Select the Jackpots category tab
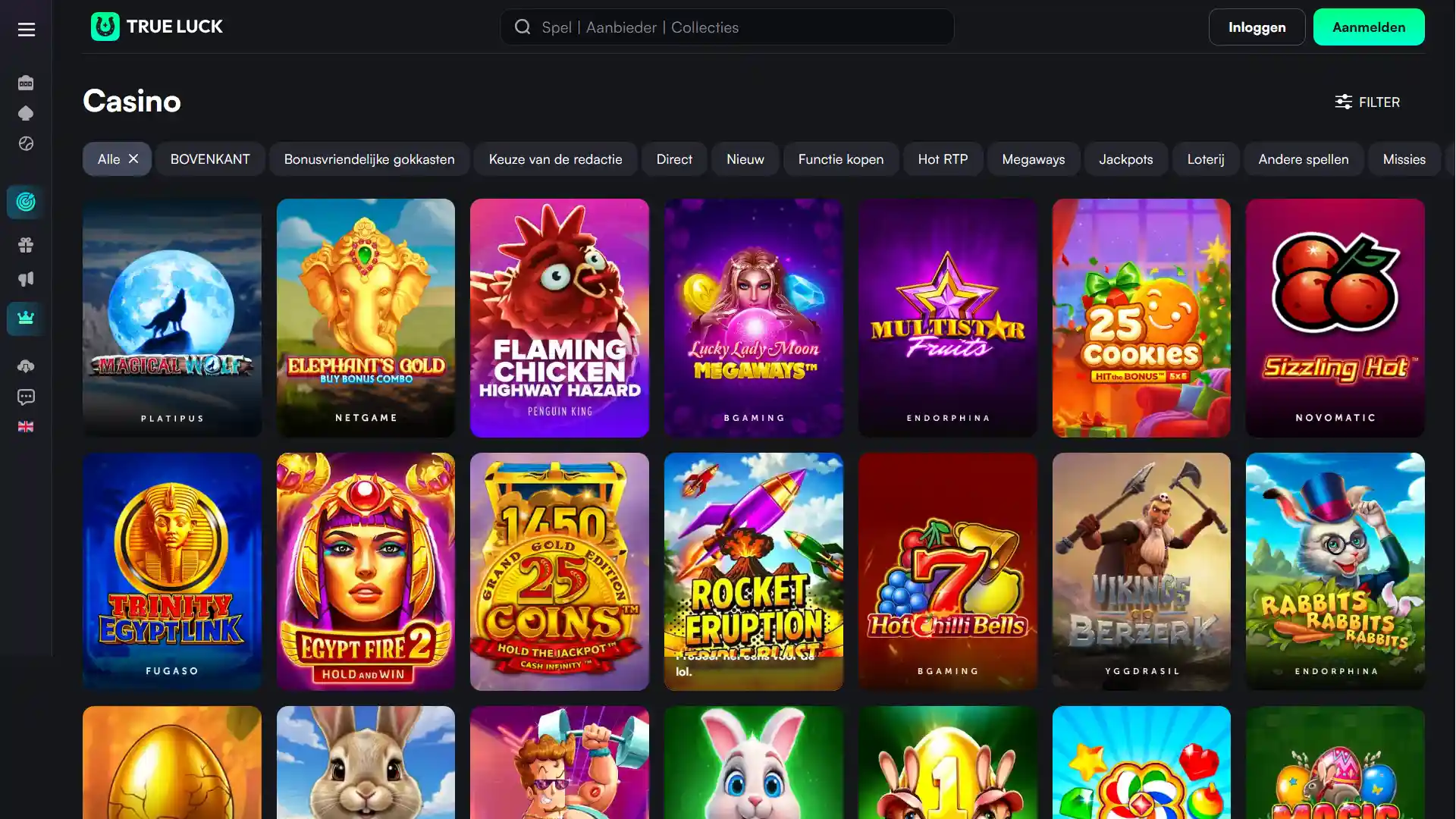 click(x=1126, y=159)
